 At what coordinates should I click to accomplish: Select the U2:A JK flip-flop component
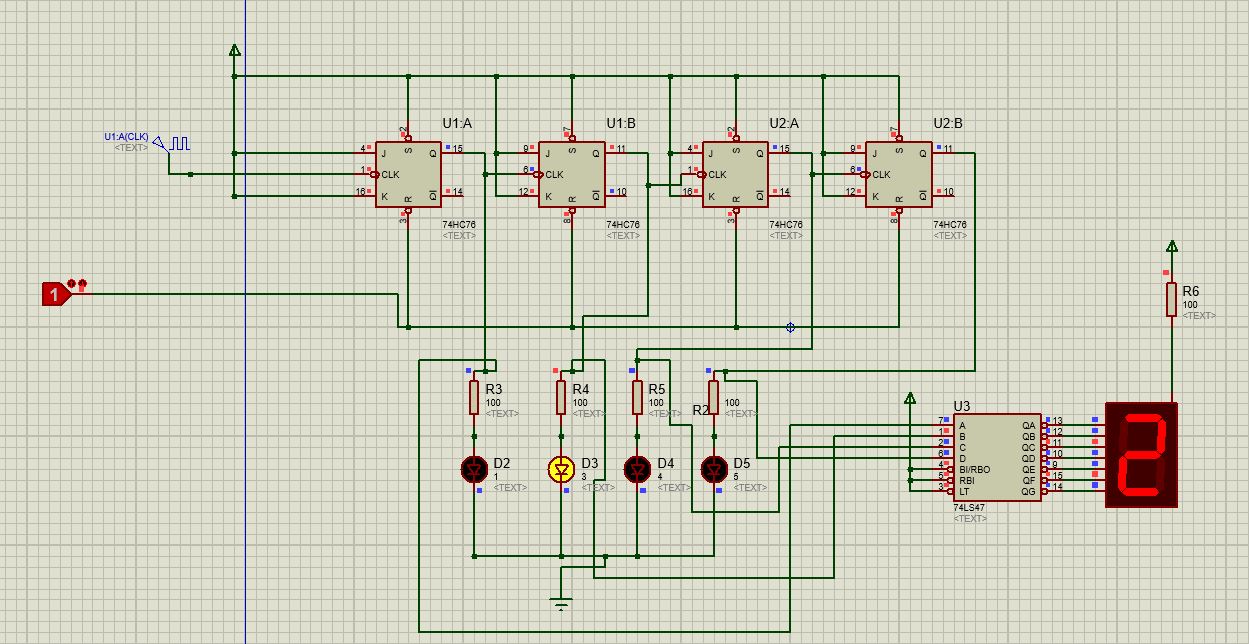coord(735,174)
